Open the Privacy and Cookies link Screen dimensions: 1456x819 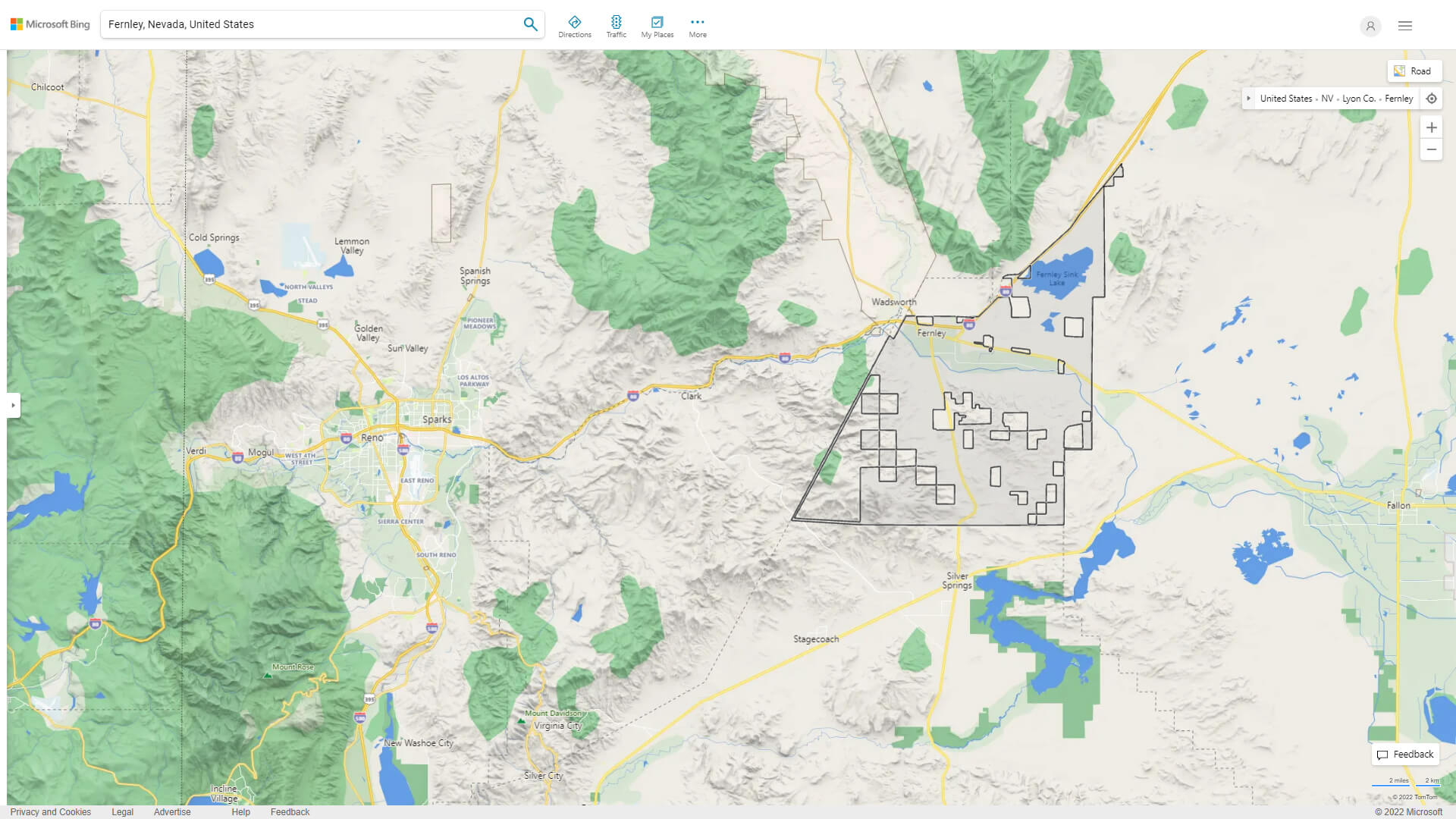[x=52, y=811]
